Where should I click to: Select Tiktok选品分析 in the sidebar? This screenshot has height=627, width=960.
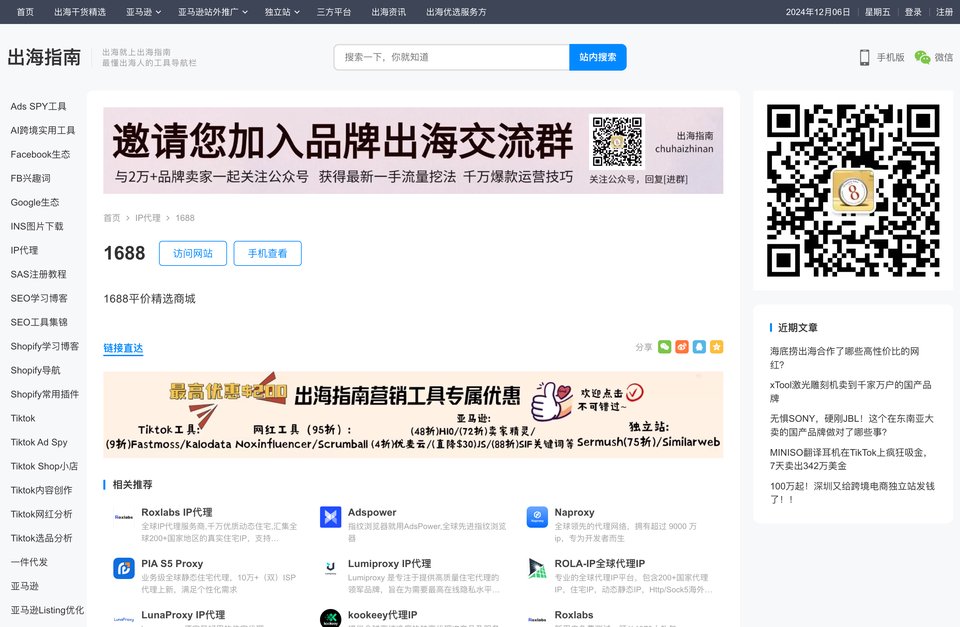tap(41, 538)
